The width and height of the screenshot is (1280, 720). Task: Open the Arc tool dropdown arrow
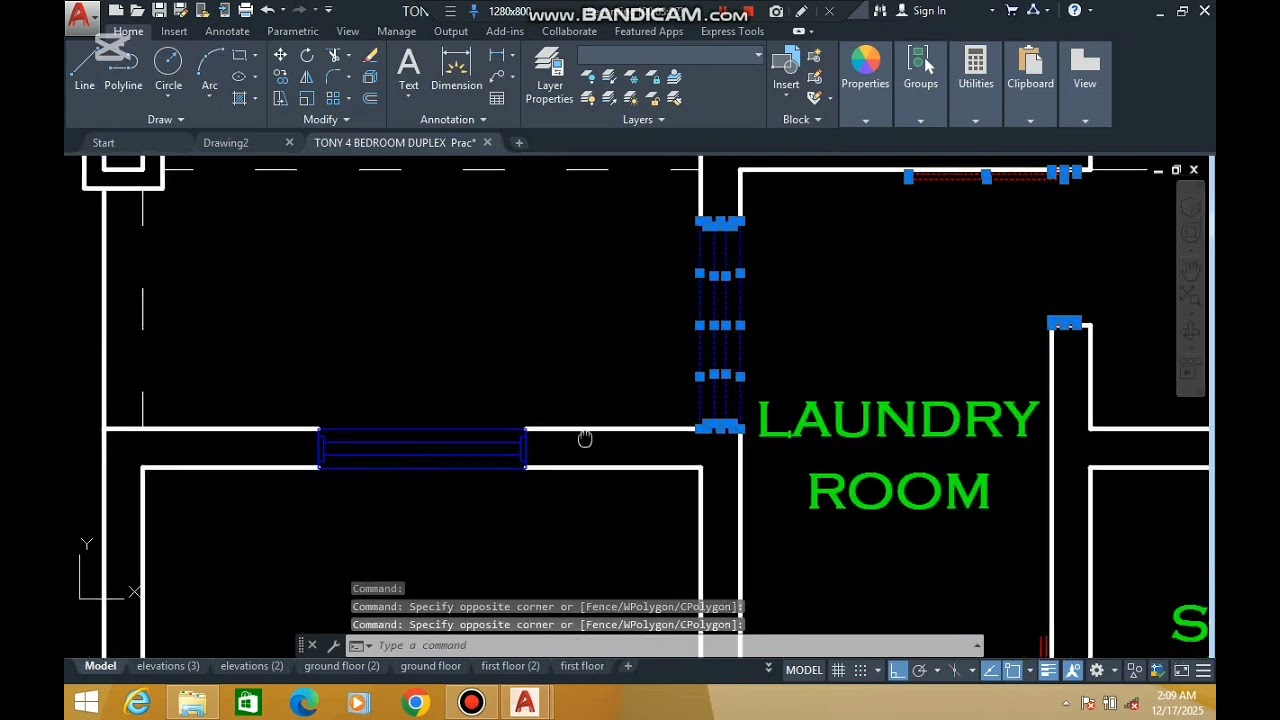point(209,97)
